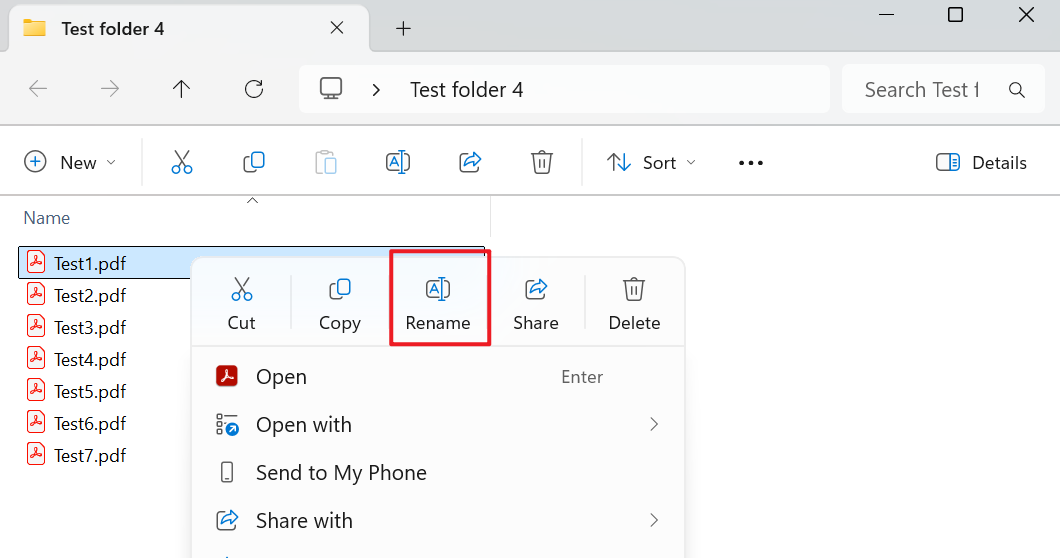Click the Adobe icon beside Open
Screen dimensions: 1060x558
(x=227, y=376)
